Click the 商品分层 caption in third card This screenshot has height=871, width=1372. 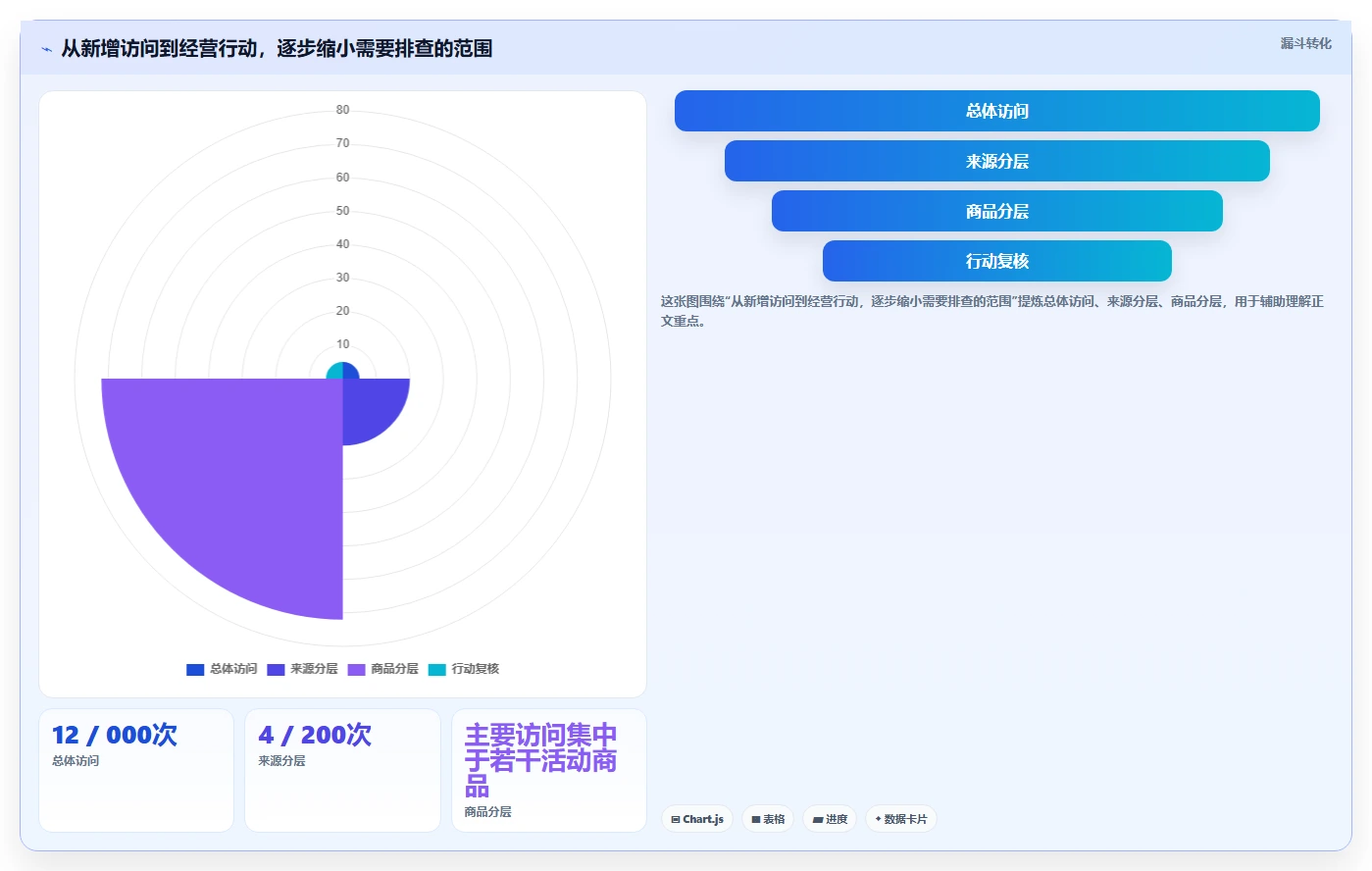click(x=488, y=812)
